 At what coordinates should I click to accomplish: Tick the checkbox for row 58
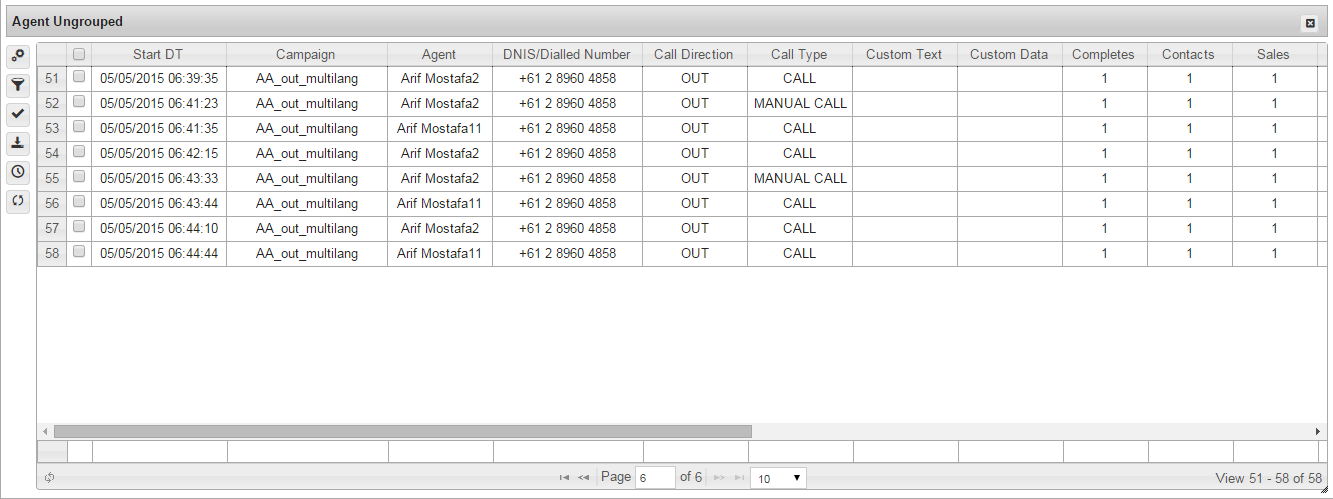pyautogui.click(x=79, y=252)
